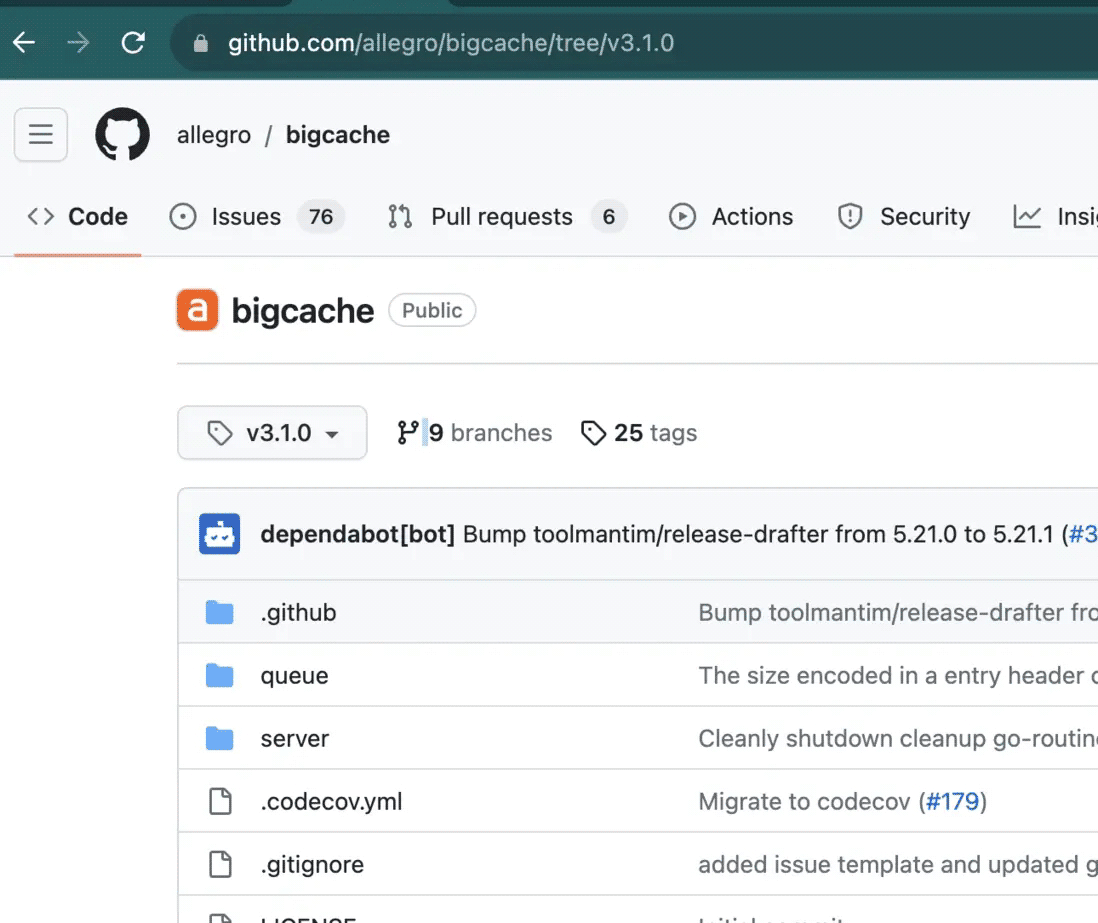Viewport: 1098px width, 923px height.
Task: Open the 'added issue template' commit message
Action: click(898, 865)
